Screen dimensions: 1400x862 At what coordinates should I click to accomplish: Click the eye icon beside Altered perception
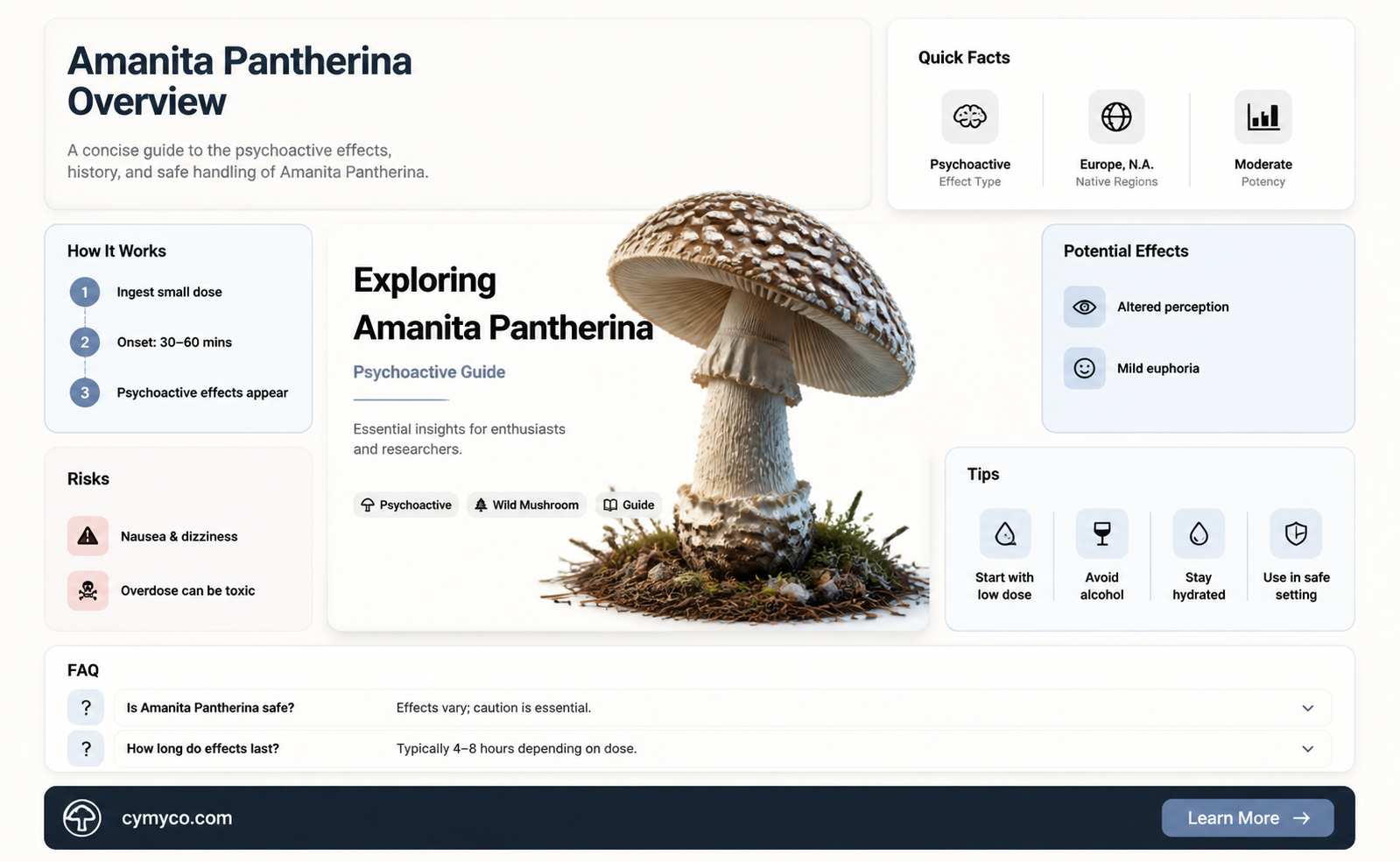pos(1084,307)
